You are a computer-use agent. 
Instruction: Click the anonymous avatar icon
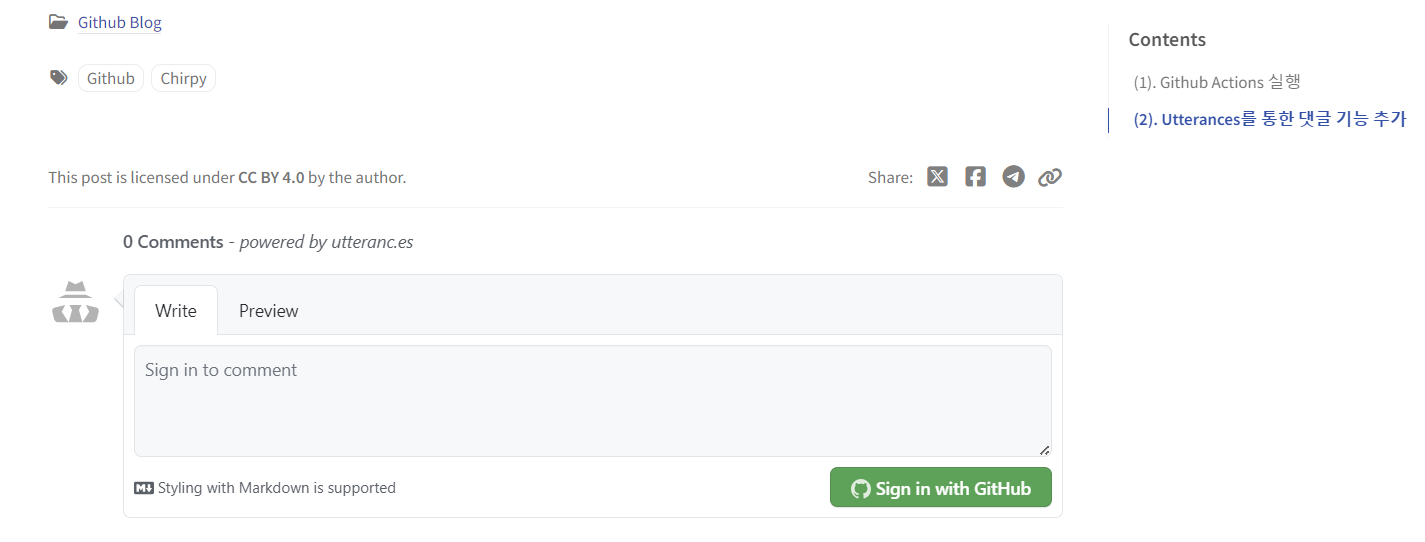point(75,303)
